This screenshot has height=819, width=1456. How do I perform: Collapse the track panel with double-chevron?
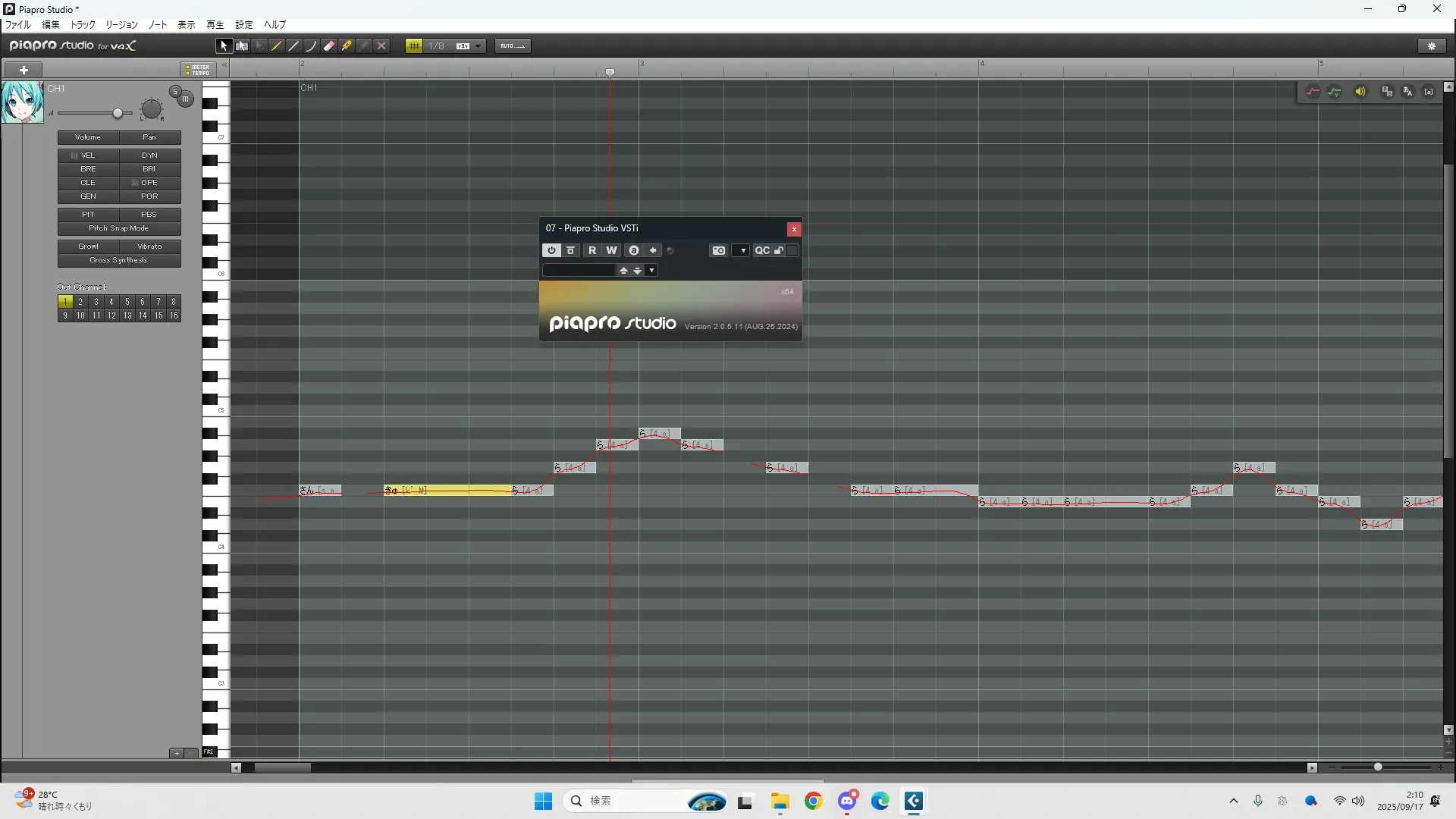click(224, 67)
